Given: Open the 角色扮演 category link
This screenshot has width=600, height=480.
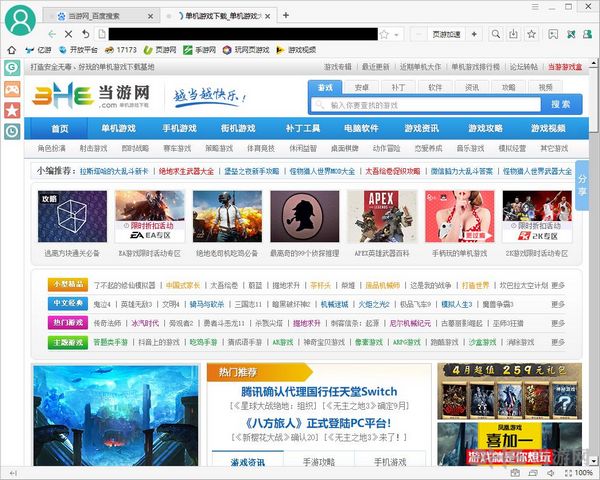Looking at the screenshot, I should 51,148.
